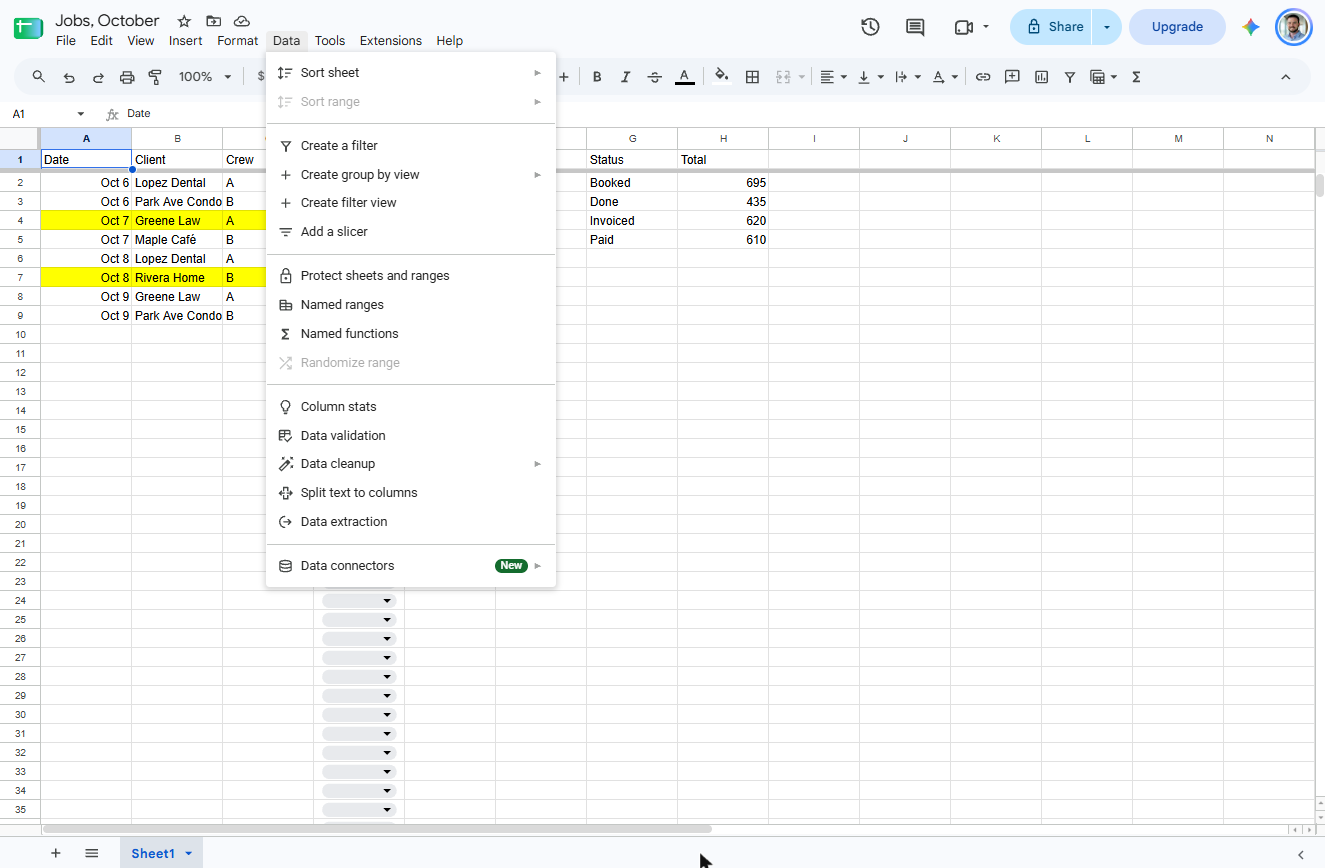Open the Extensions menu
Screen dimensions: 1325x868
(x=391, y=41)
